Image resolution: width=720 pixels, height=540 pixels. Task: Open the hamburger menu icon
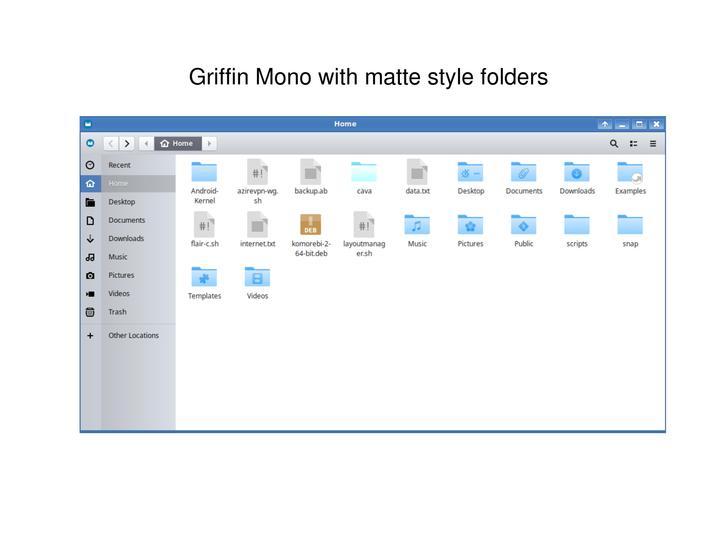point(652,144)
